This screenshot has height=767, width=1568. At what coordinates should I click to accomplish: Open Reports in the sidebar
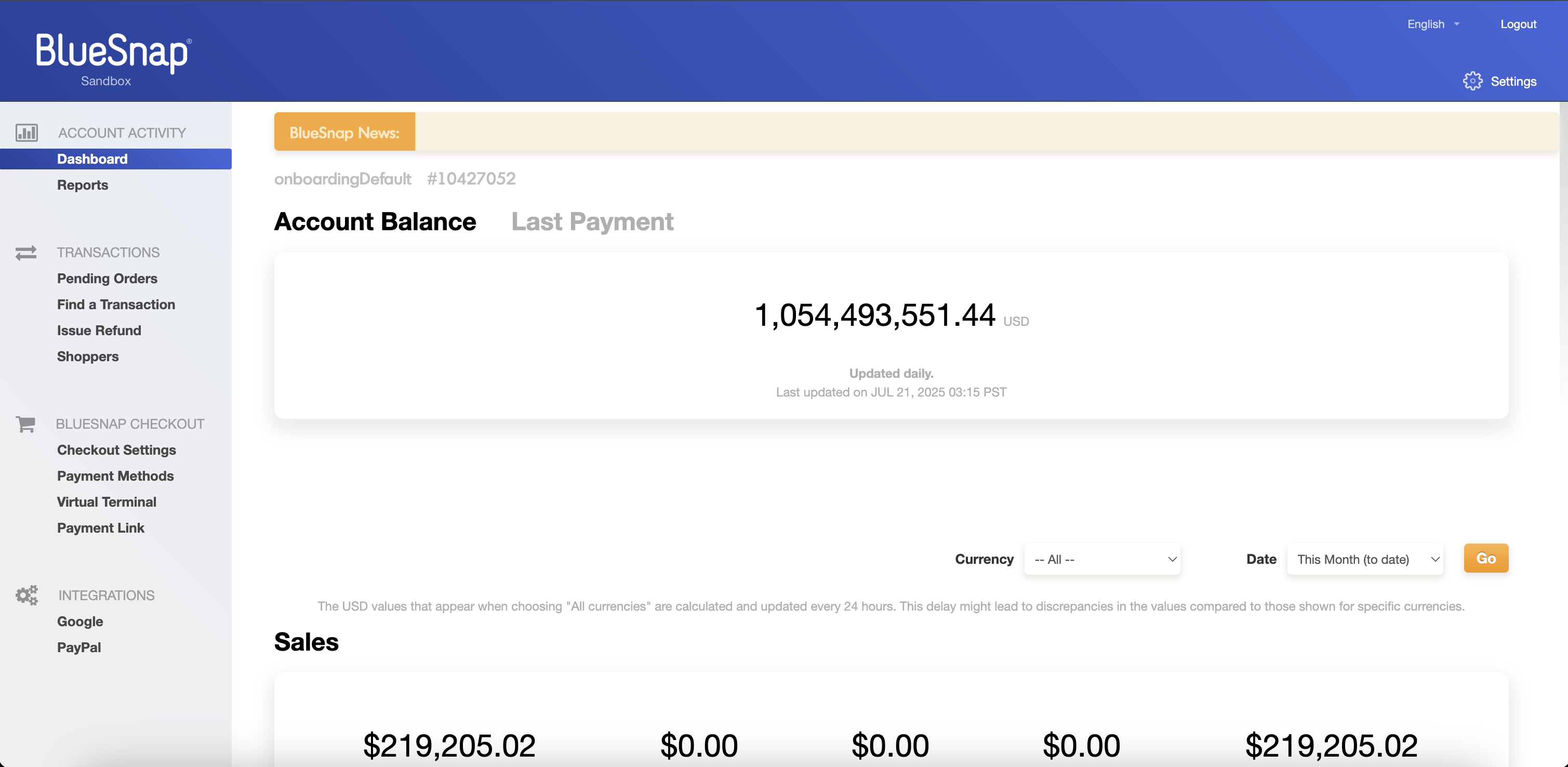(x=83, y=185)
